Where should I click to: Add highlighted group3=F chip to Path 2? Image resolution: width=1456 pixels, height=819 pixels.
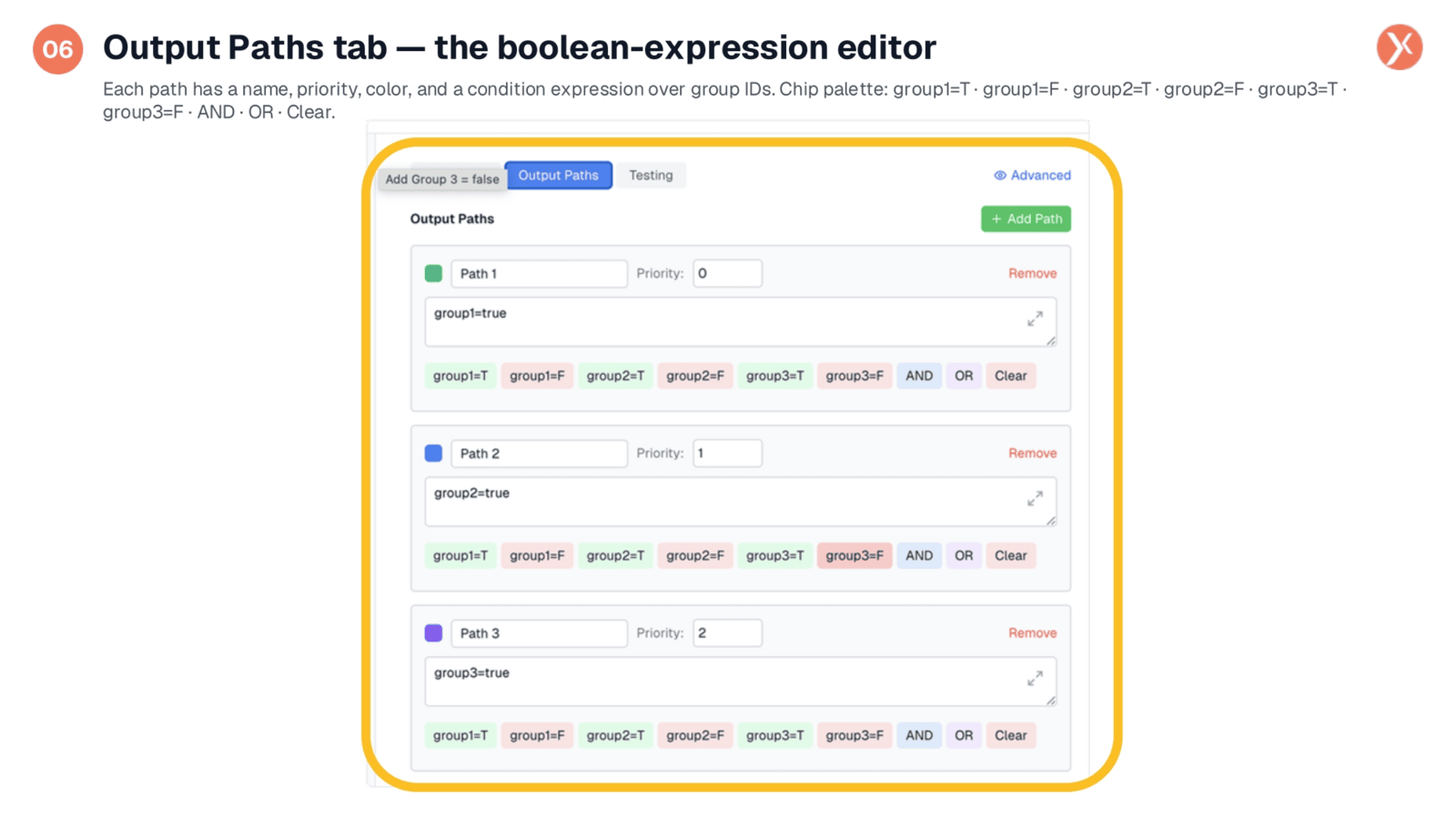click(x=854, y=555)
